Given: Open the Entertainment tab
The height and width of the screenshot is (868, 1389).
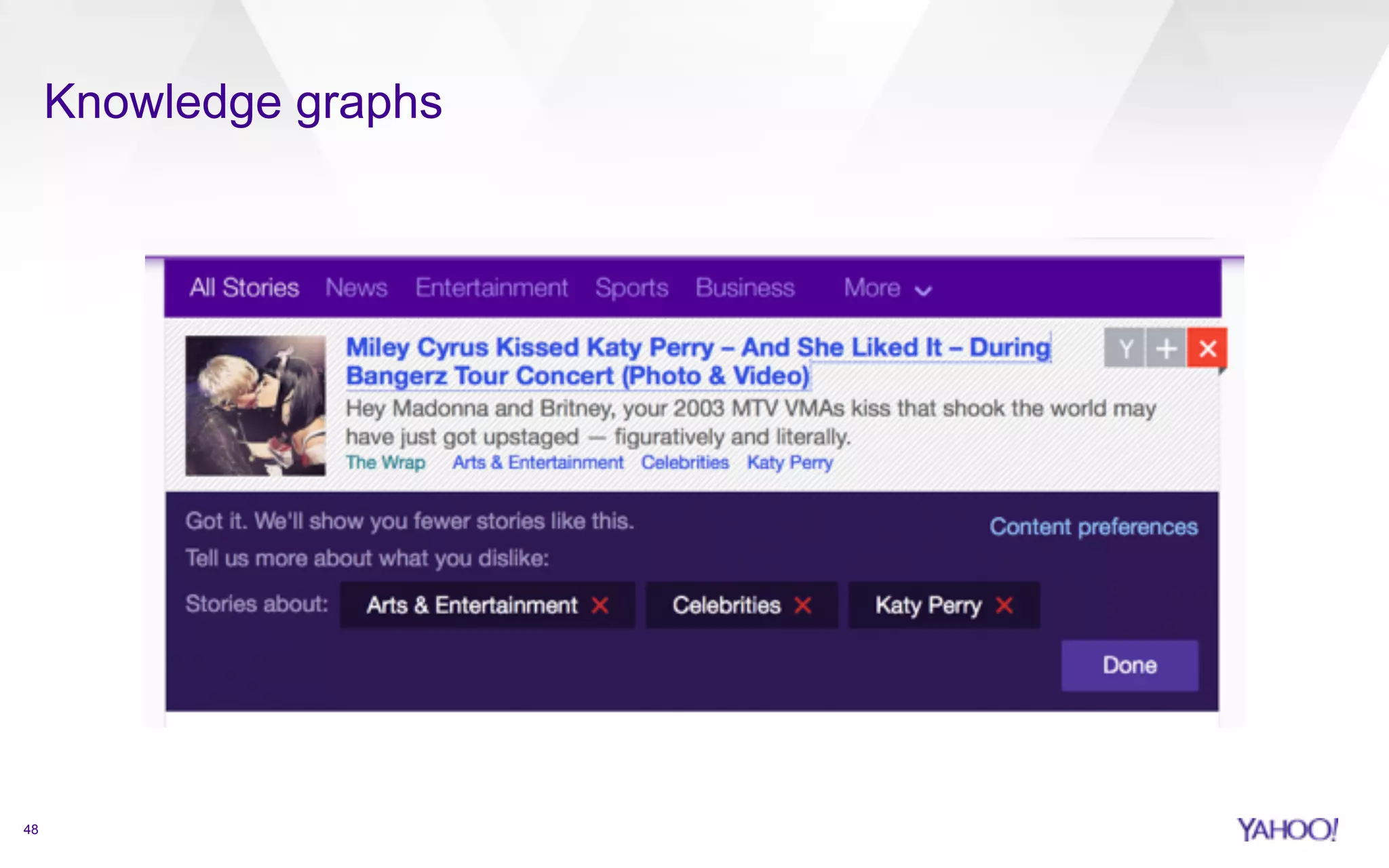Looking at the screenshot, I should [492, 288].
